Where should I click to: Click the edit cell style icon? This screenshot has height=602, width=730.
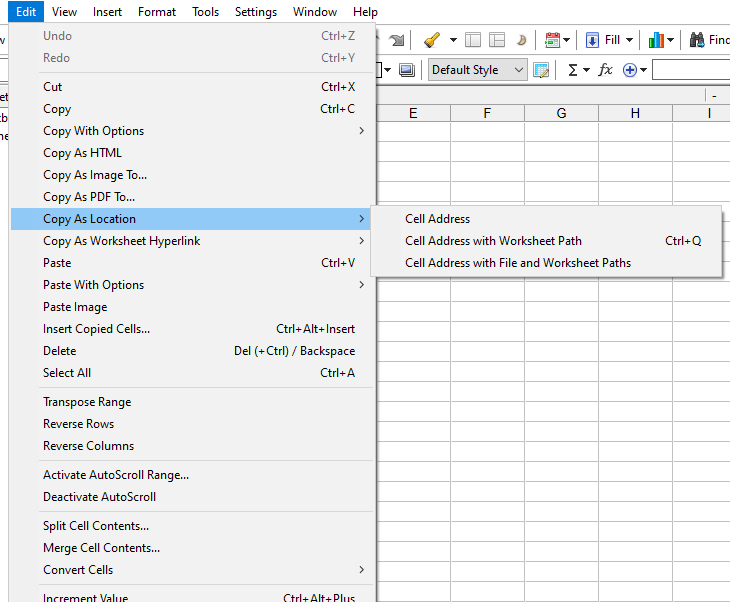541,70
